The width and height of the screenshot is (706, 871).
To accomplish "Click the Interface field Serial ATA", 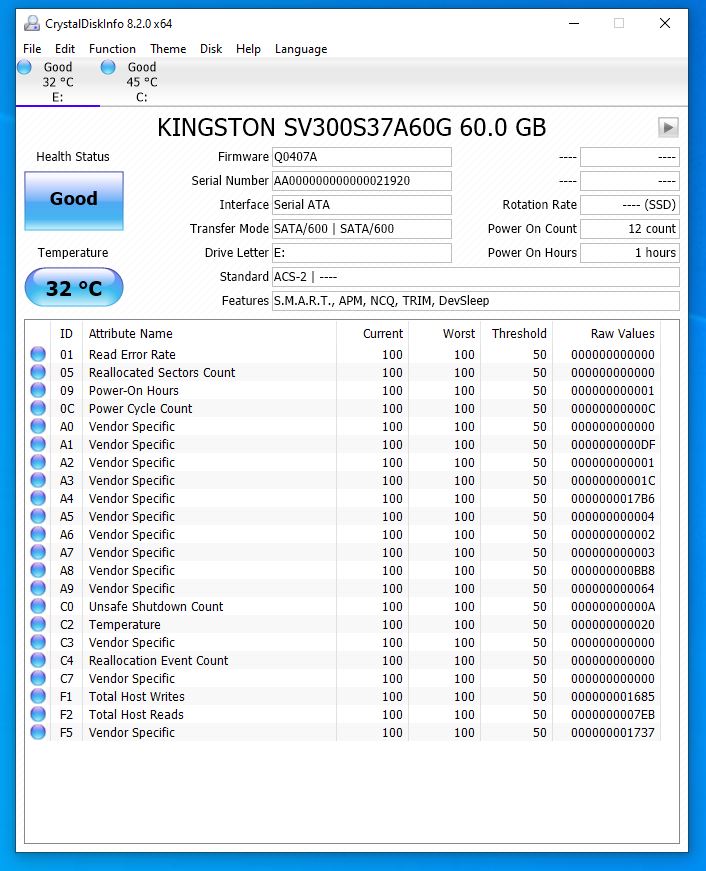I will coord(362,204).
